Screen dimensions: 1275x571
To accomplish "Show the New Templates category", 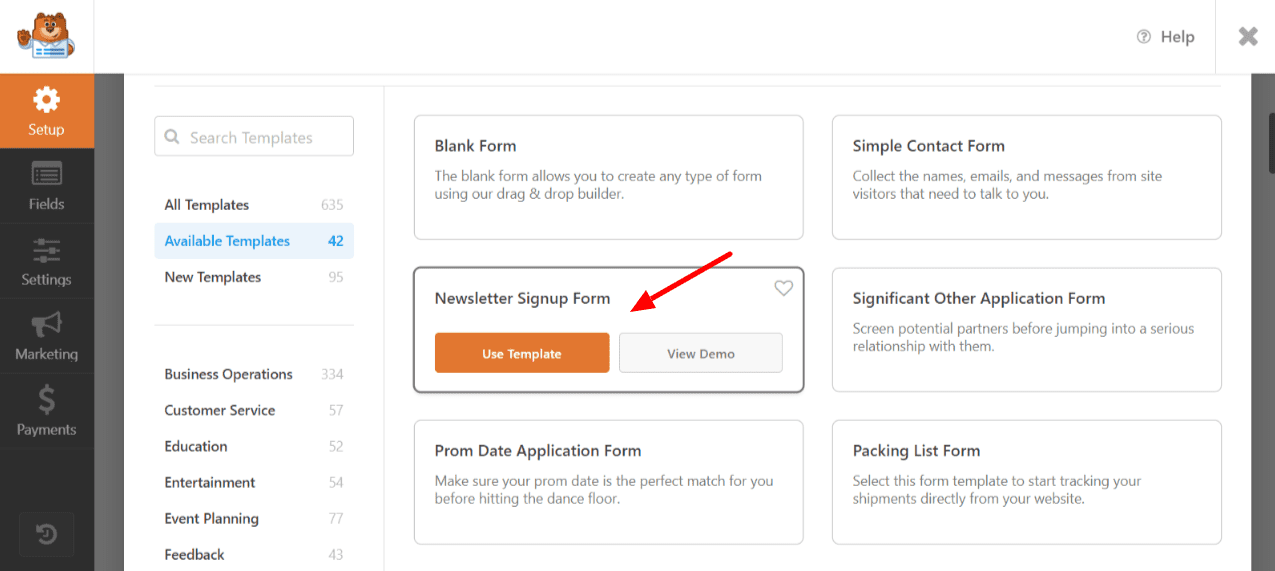I will [x=213, y=277].
